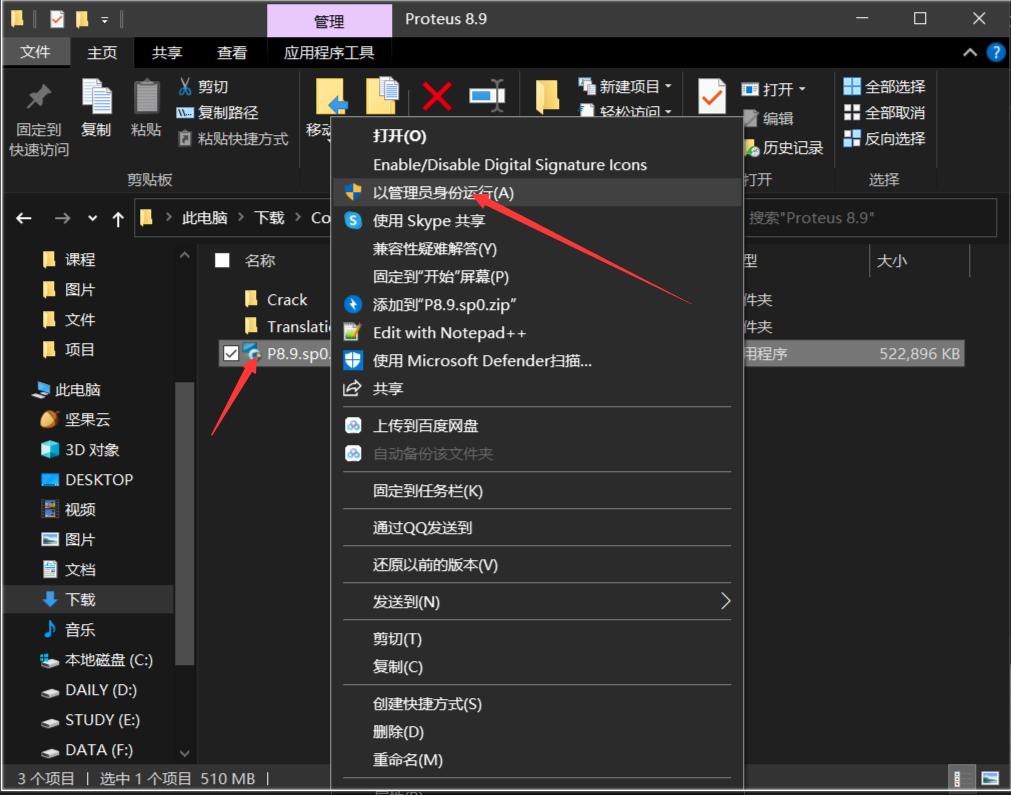Click the 下载 breadcrumb in address bar

[x=269, y=218]
